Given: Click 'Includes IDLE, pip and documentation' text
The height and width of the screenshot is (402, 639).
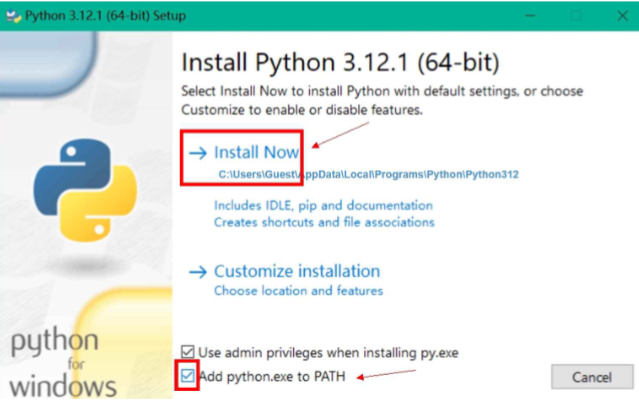Looking at the screenshot, I should 323,205.
